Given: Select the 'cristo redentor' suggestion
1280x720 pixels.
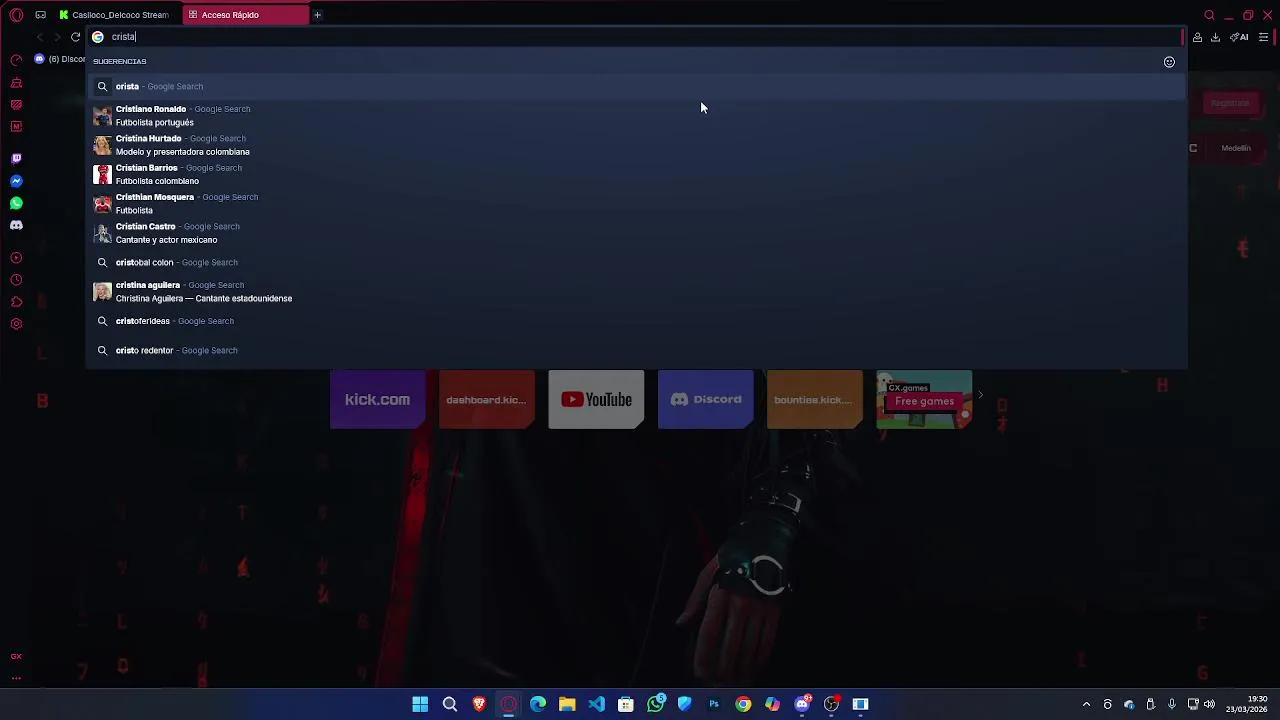Looking at the screenshot, I should [x=636, y=350].
